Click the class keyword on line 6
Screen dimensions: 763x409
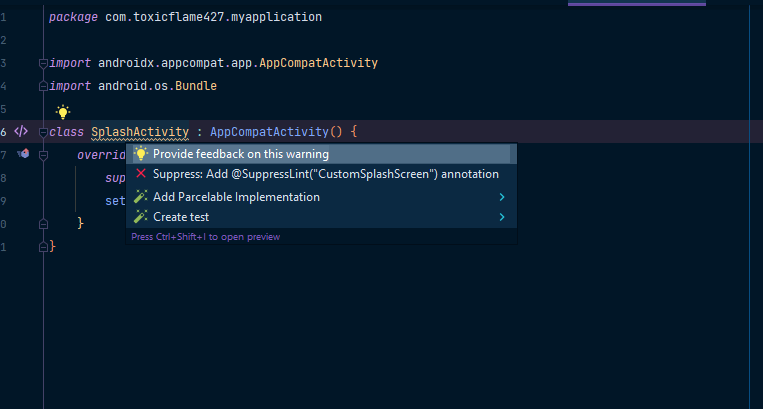(x=66, y=132)
